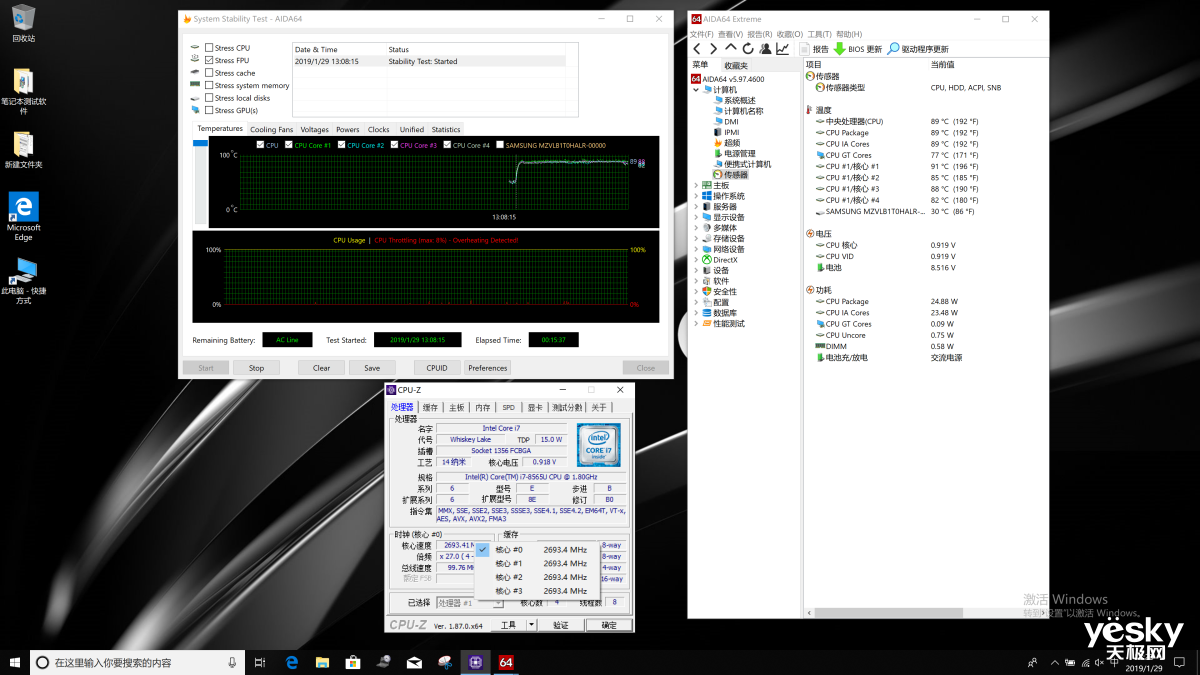Open the Recycle Bin desktop icon
This screenshot has width=1200, height=675.
click(x=23, y=23)
